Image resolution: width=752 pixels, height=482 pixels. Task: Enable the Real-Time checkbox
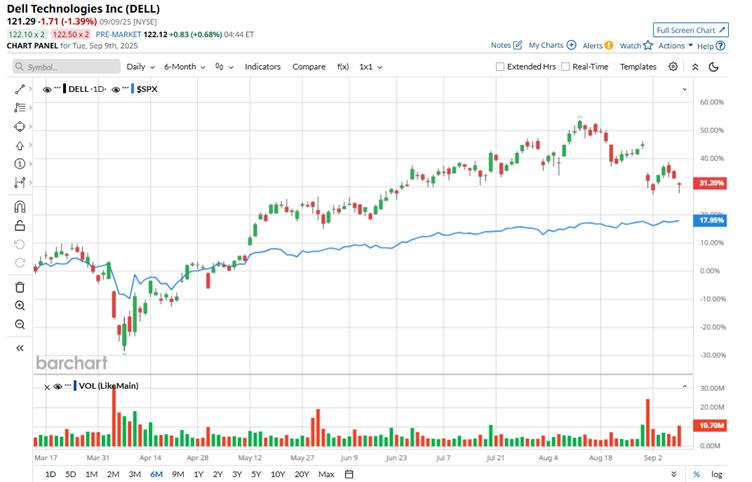tap(565, 67)
